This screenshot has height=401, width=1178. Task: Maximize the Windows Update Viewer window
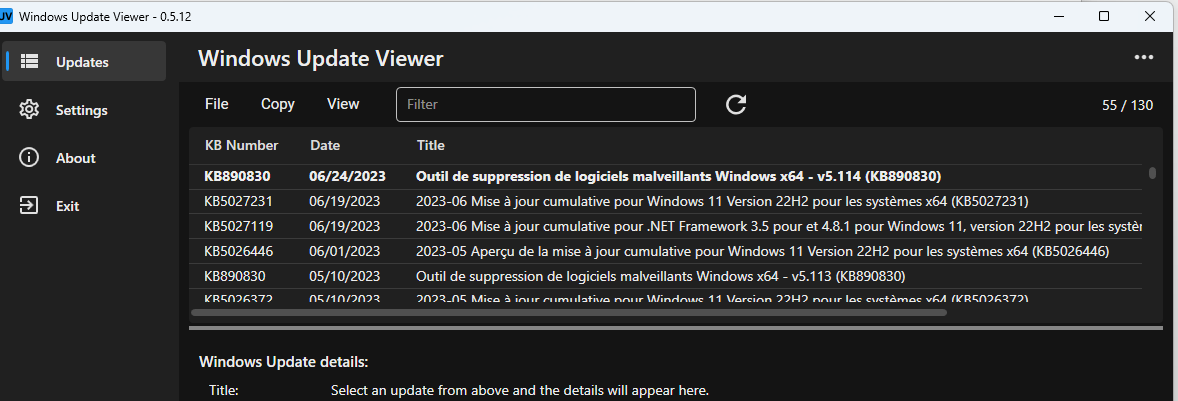(x=1104, y=16)
